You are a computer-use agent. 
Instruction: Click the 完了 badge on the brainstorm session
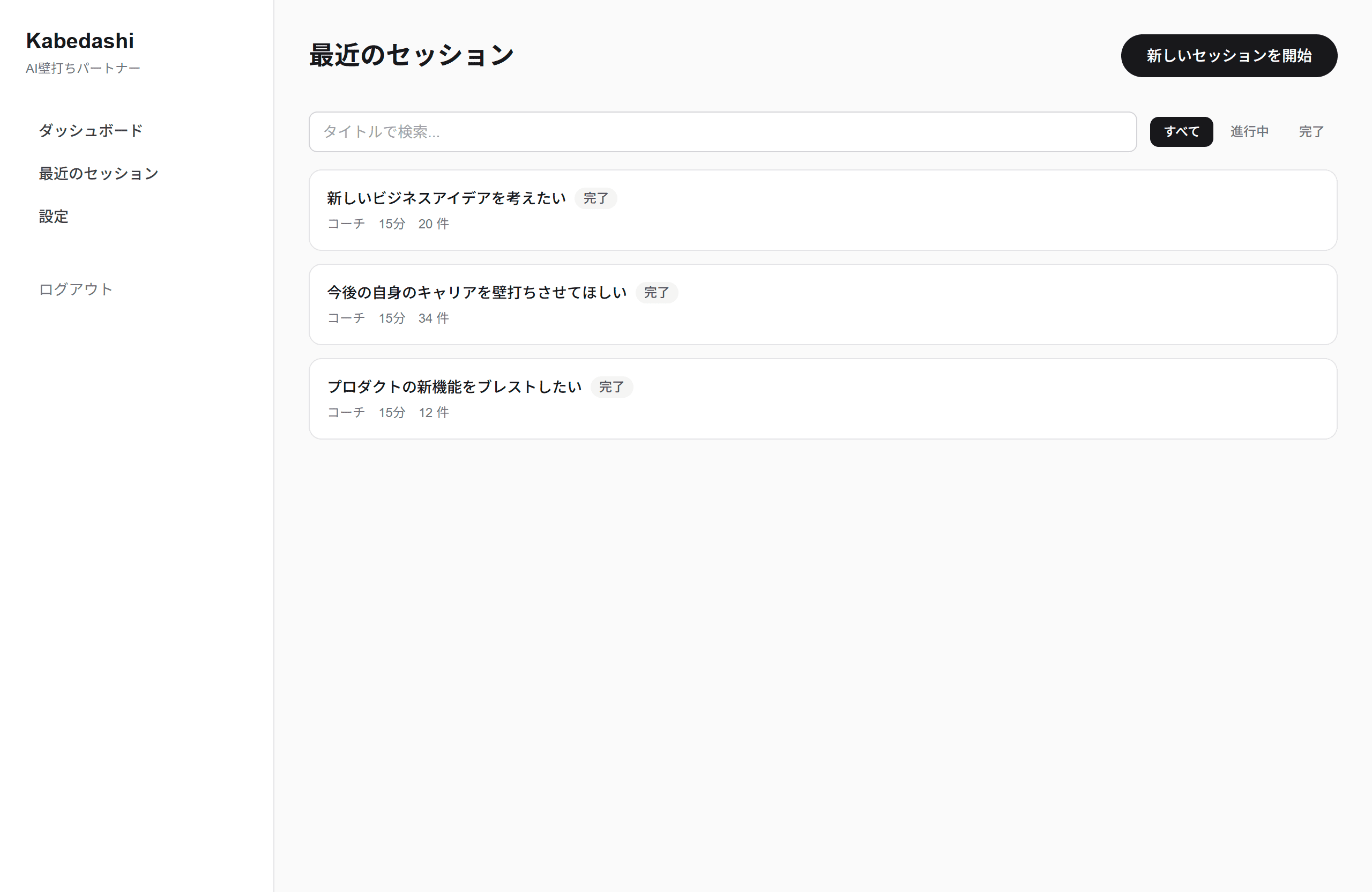coord(612,387)
